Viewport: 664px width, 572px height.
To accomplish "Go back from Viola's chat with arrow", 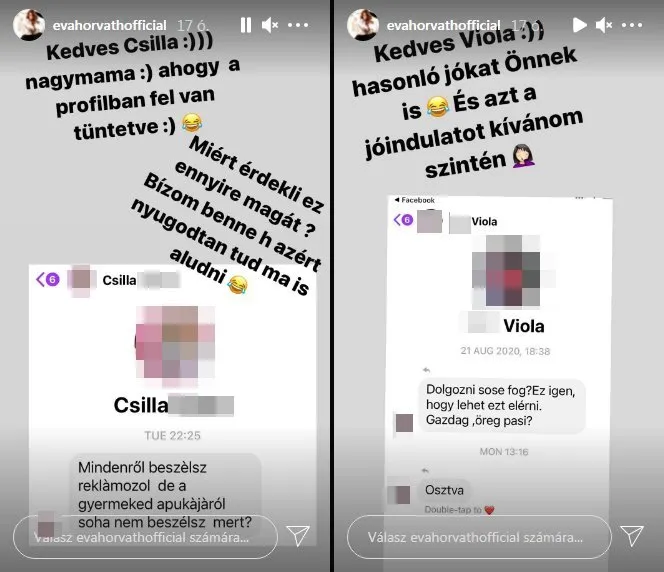I will 397,220.
